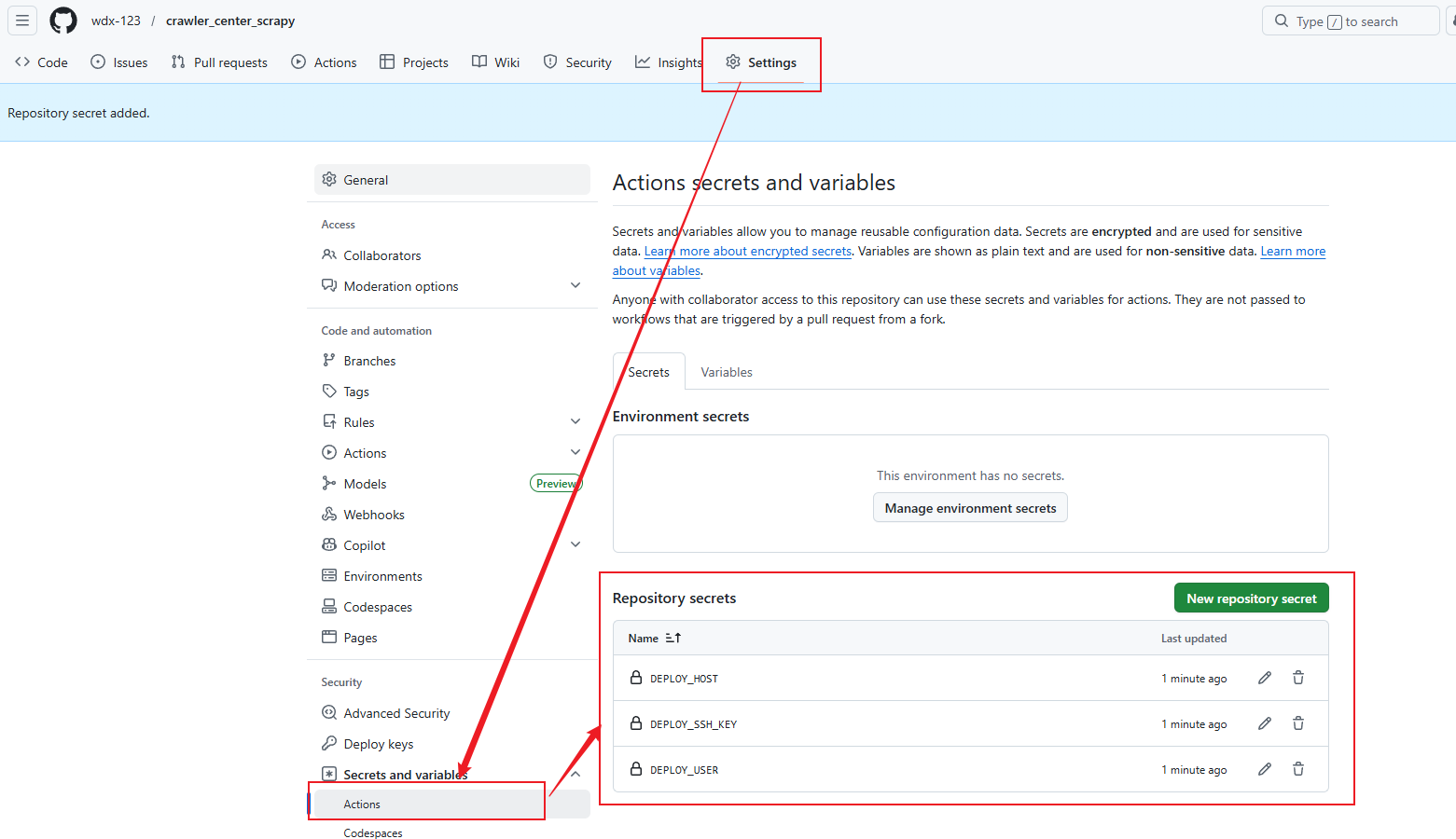Follow Learn more about encrypted secrets link
This screenshot has height=839, width=1456.
pos(747,251)
